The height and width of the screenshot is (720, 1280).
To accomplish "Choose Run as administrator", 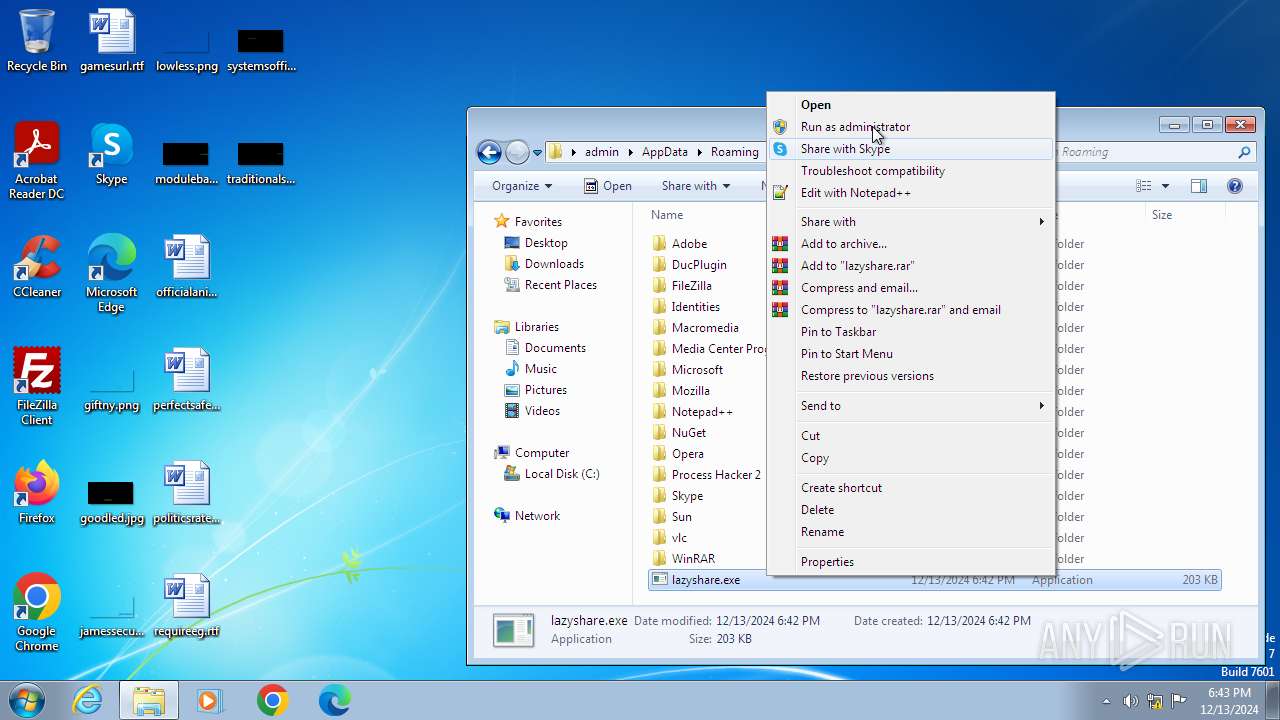I will coord(911,126).
